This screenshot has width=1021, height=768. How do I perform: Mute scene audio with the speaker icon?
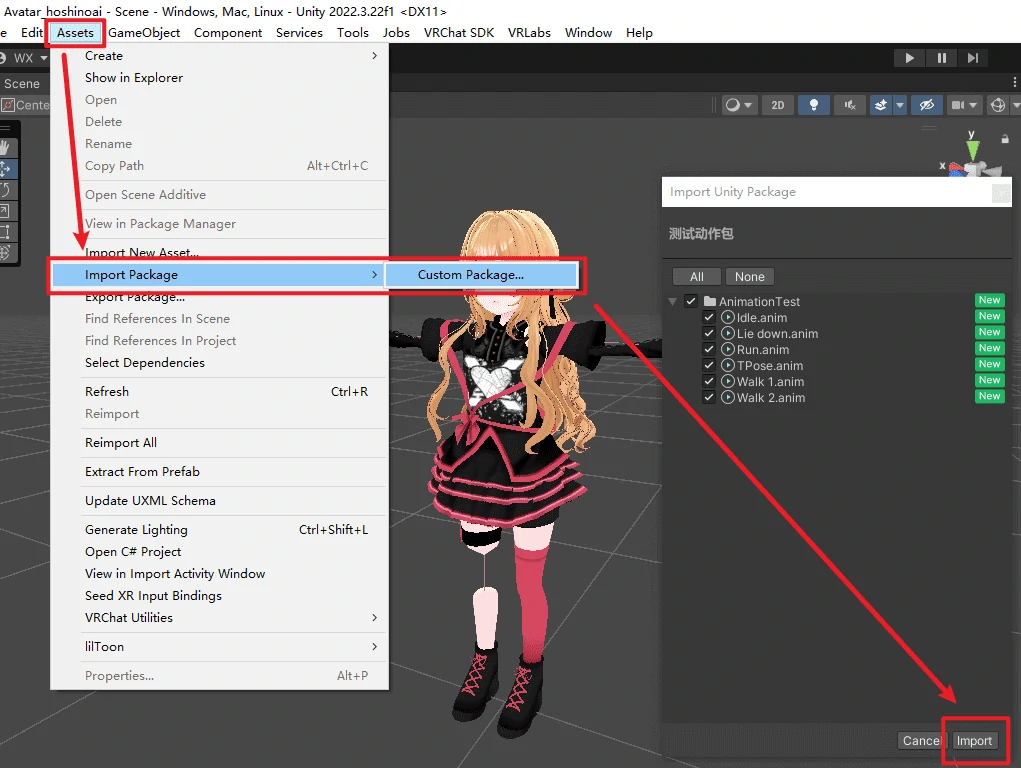pyautogui.click(x=850, y=105)
